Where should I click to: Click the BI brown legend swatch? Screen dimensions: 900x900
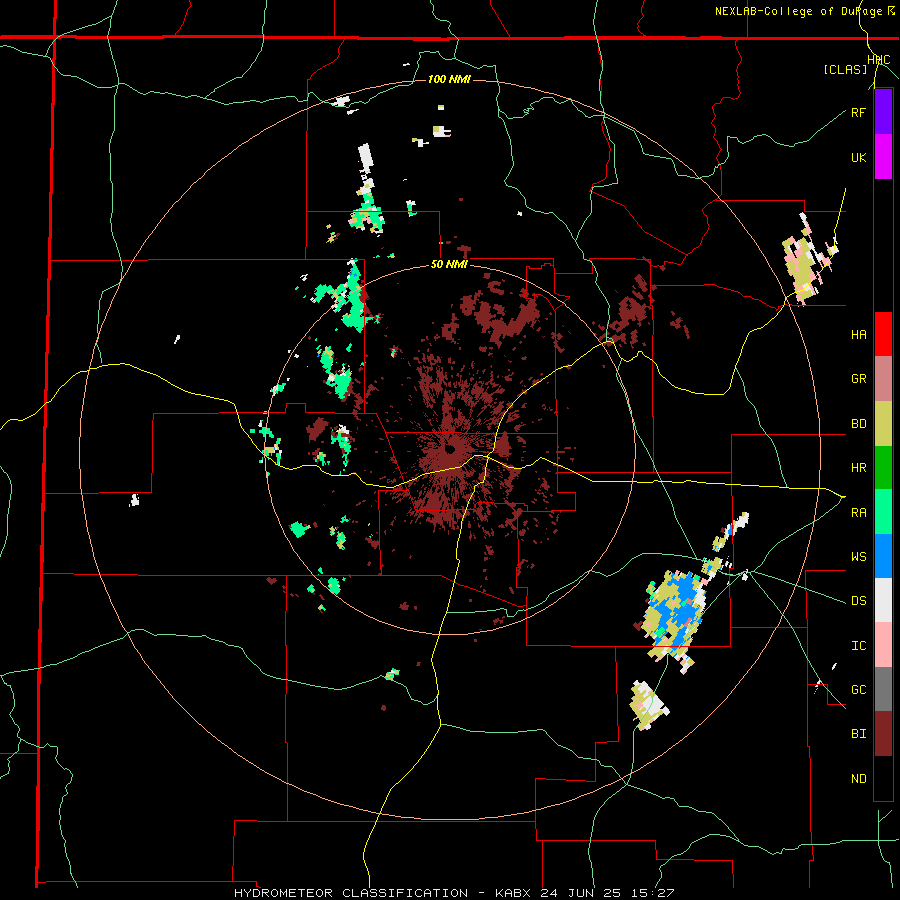(883, 734)
